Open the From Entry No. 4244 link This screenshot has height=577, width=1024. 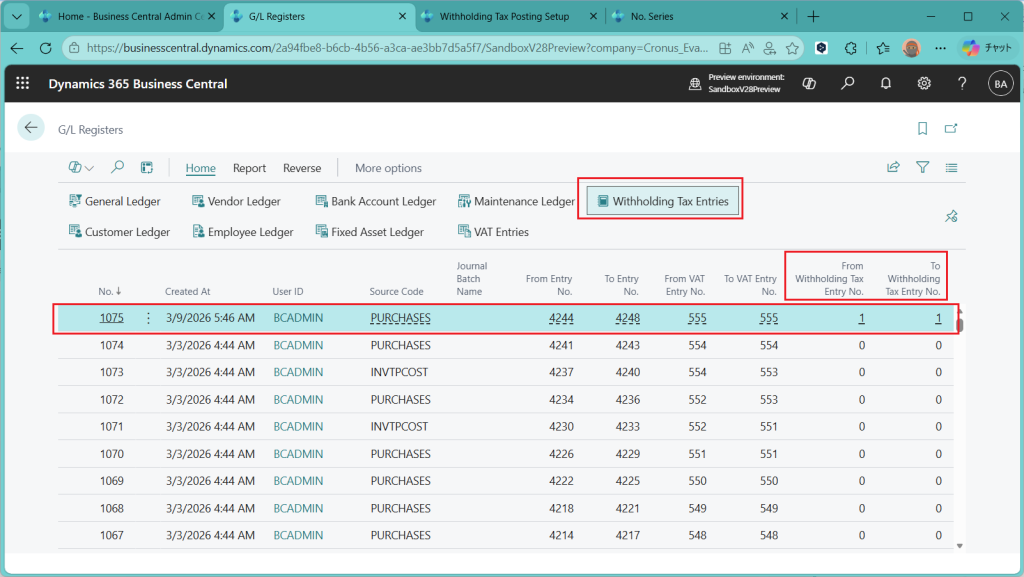click(x=560, y=319)
